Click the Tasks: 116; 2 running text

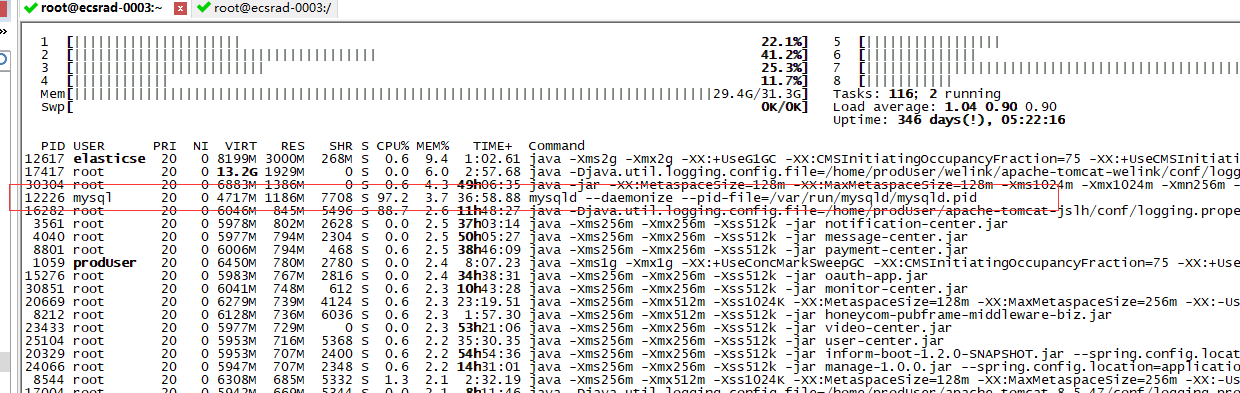(917, 93)
